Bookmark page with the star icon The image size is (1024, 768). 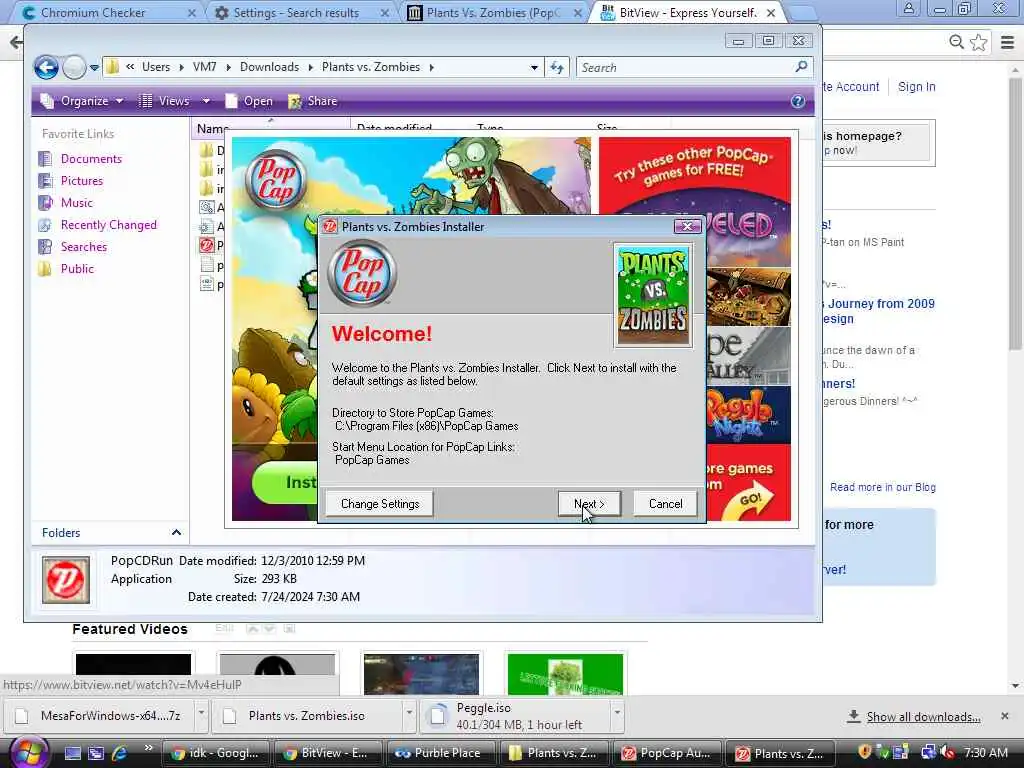[x=978, y=42]
